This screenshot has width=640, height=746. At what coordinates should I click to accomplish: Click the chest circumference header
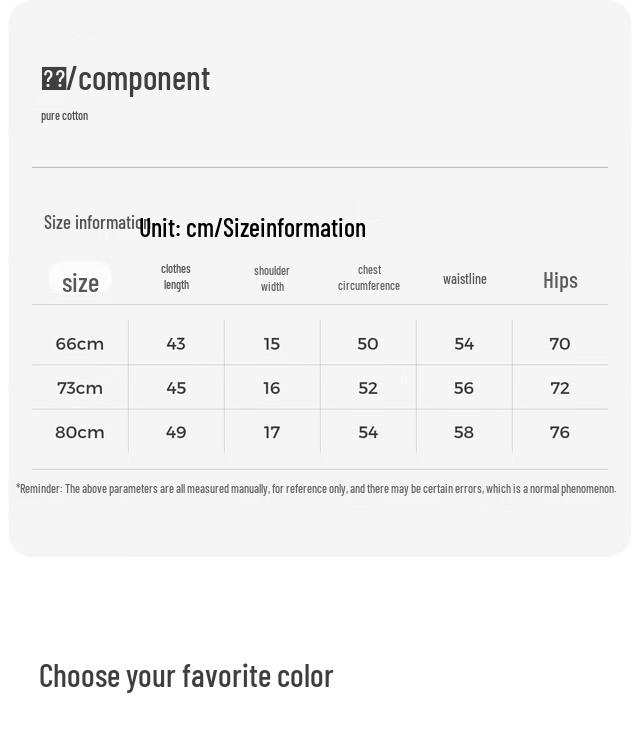coord(369,277)
